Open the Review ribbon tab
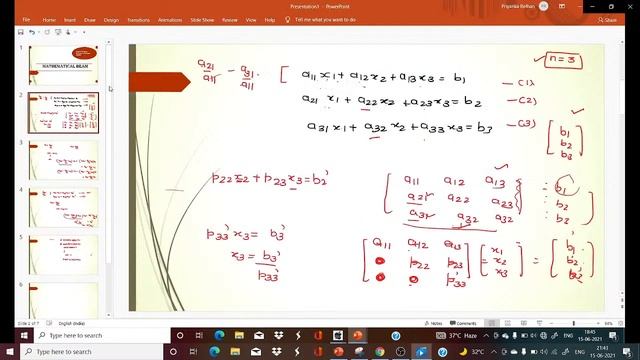The height and width of the screenshot is (360, 640). [x=229, y=20]
